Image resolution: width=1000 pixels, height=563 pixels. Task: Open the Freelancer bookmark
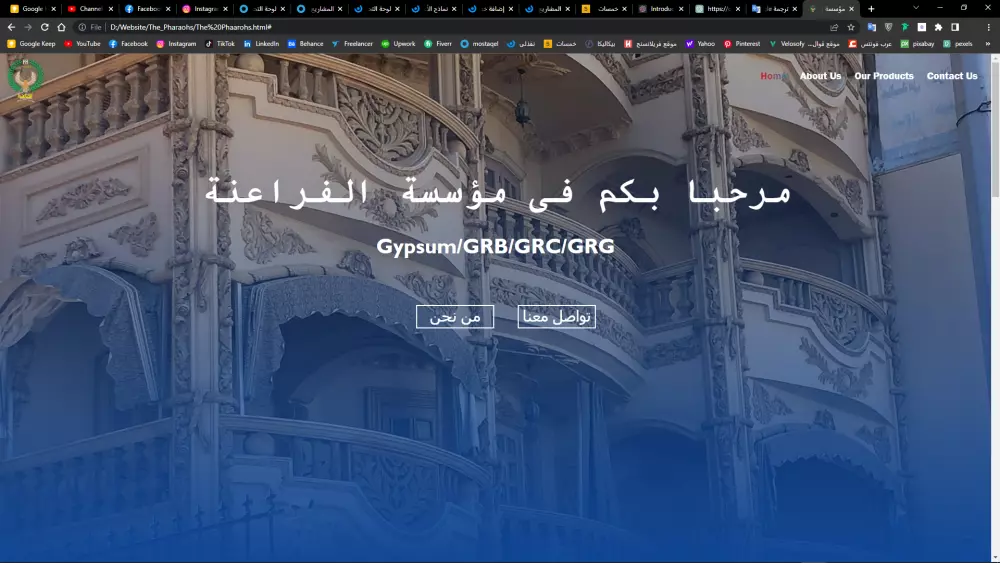point(352,44)
